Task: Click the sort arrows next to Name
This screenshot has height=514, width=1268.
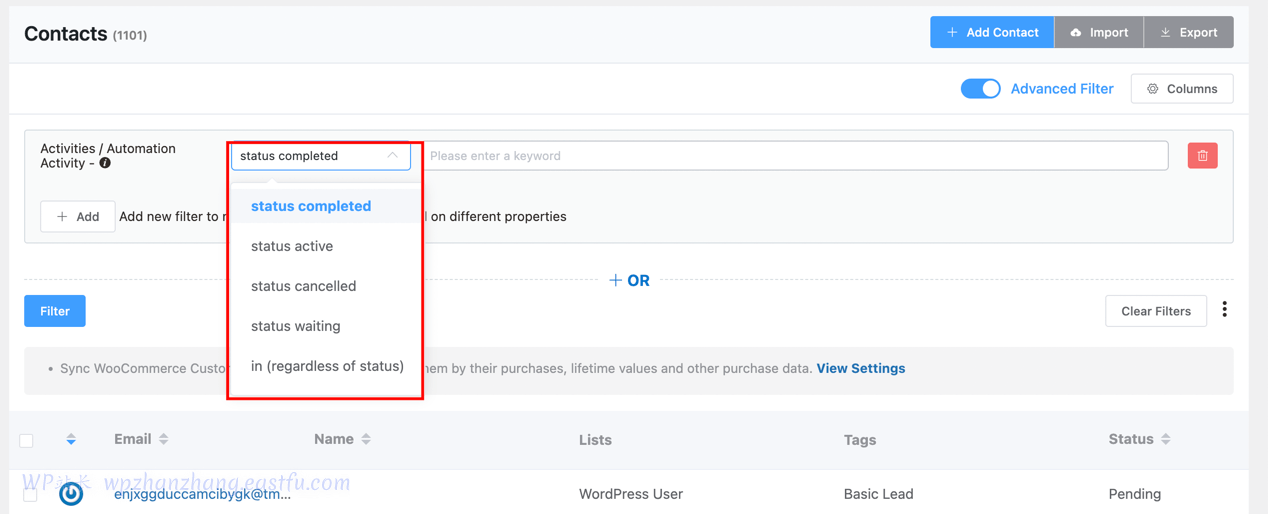Action: pos(366,439)
